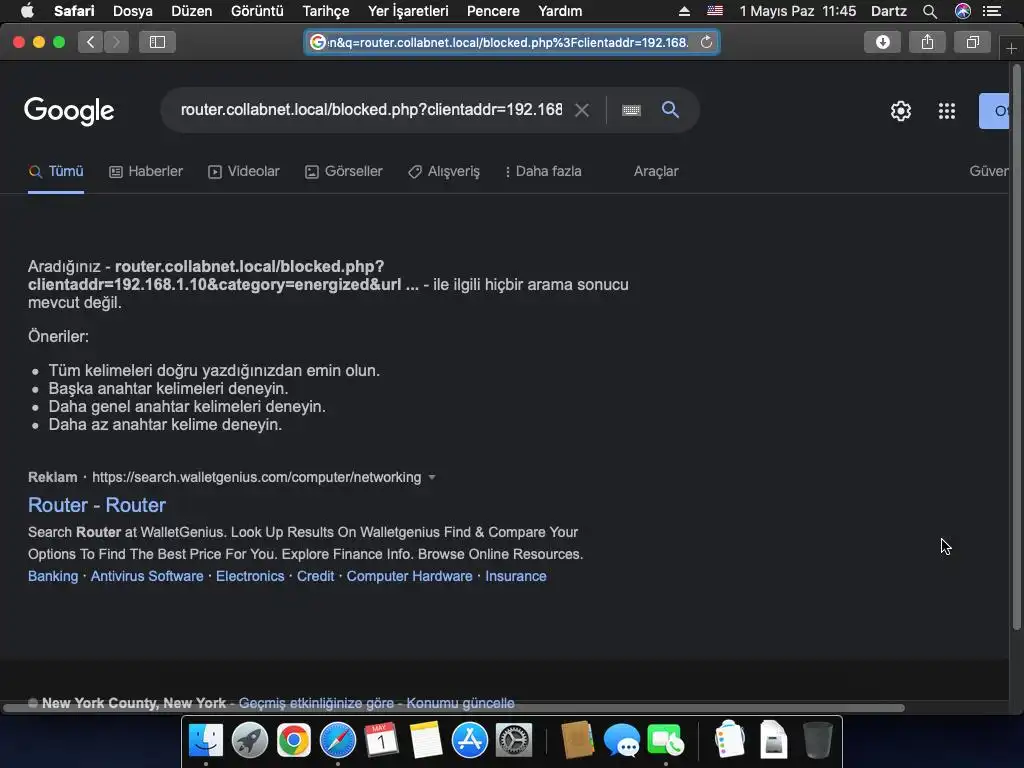Viewport: 1024px width, 768px height.
Task: Open Notes from the Dock
Action: [426, 741]
